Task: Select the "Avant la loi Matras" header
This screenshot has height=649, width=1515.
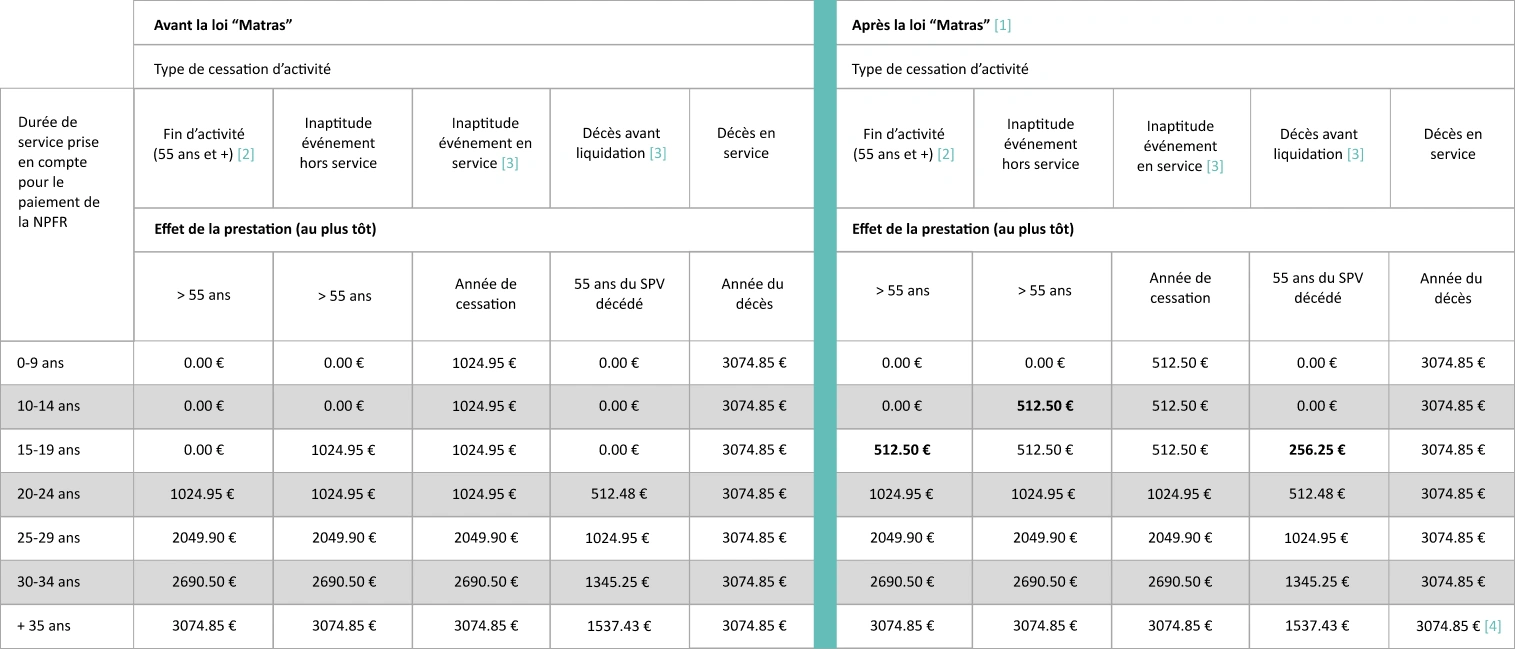Action: 216,25
